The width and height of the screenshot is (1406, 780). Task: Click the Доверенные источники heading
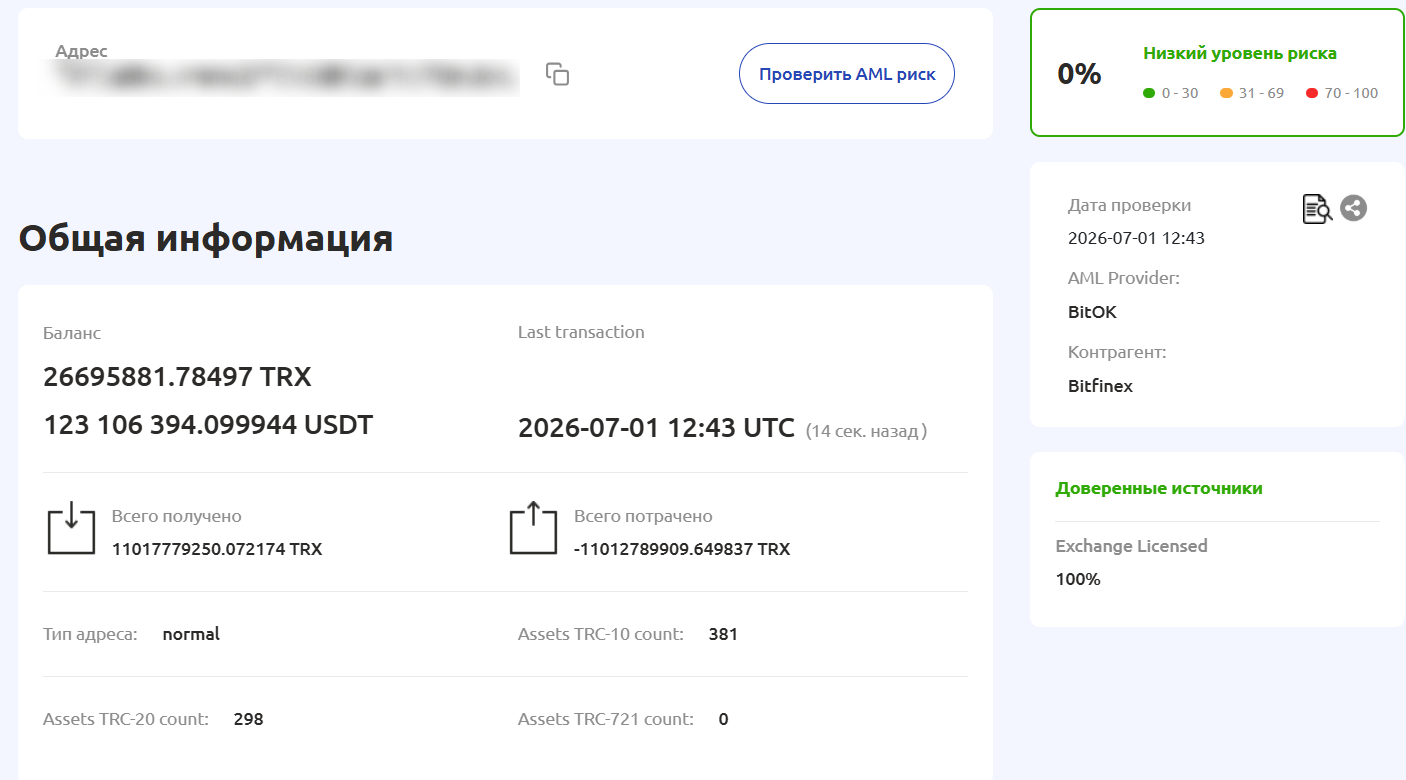coord(1159,488)
